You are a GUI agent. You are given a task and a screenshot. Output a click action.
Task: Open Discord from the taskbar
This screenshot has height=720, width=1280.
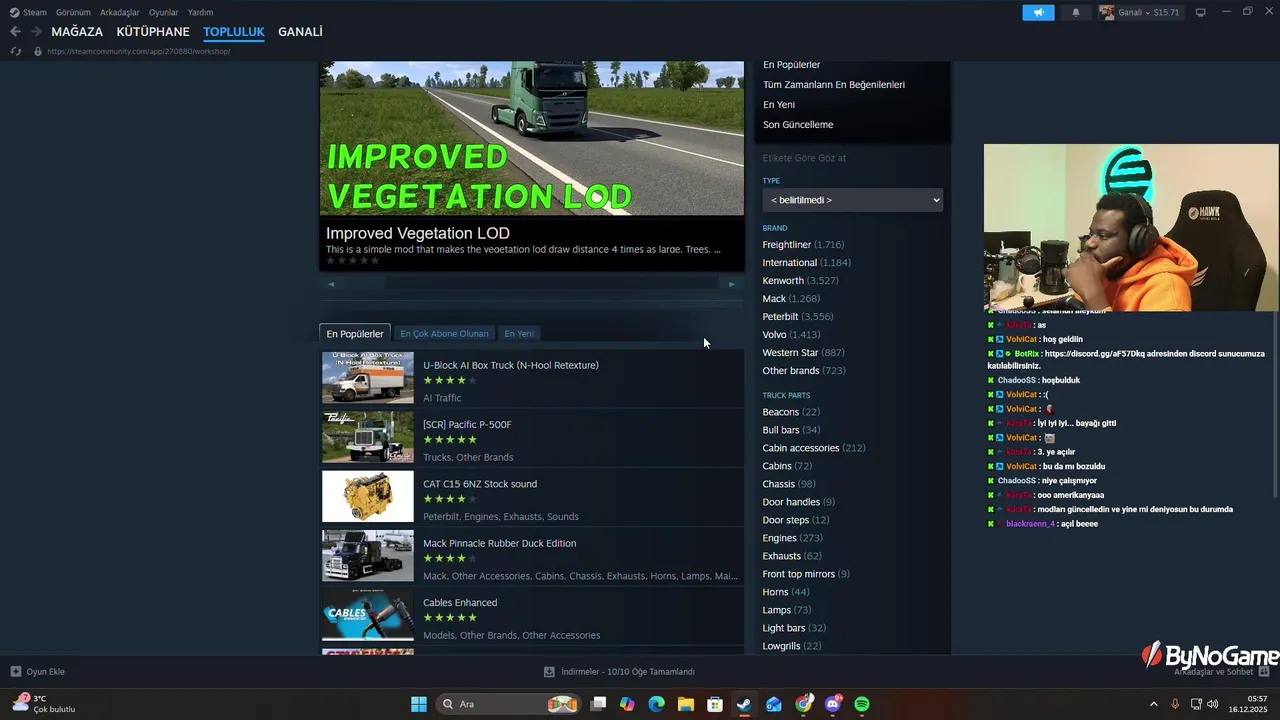pyautogui.click(x=833, y=704)
